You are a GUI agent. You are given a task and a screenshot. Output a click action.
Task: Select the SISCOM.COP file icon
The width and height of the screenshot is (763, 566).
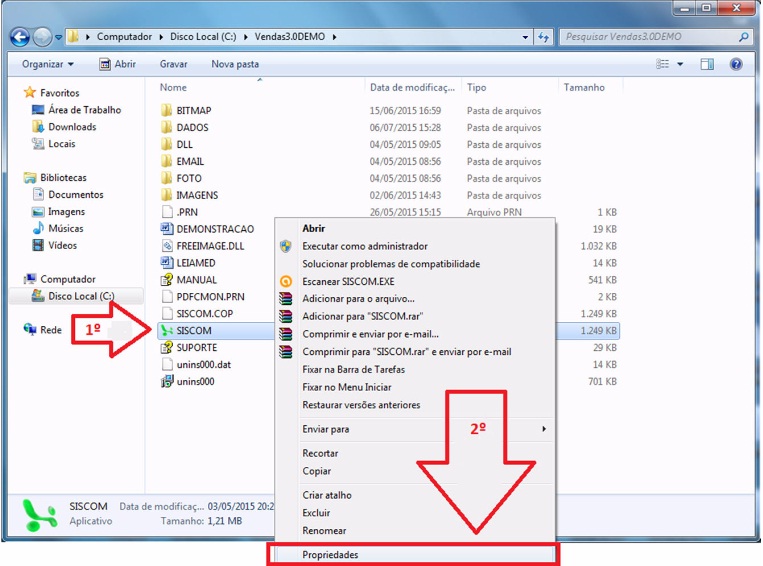coord(167,314)
